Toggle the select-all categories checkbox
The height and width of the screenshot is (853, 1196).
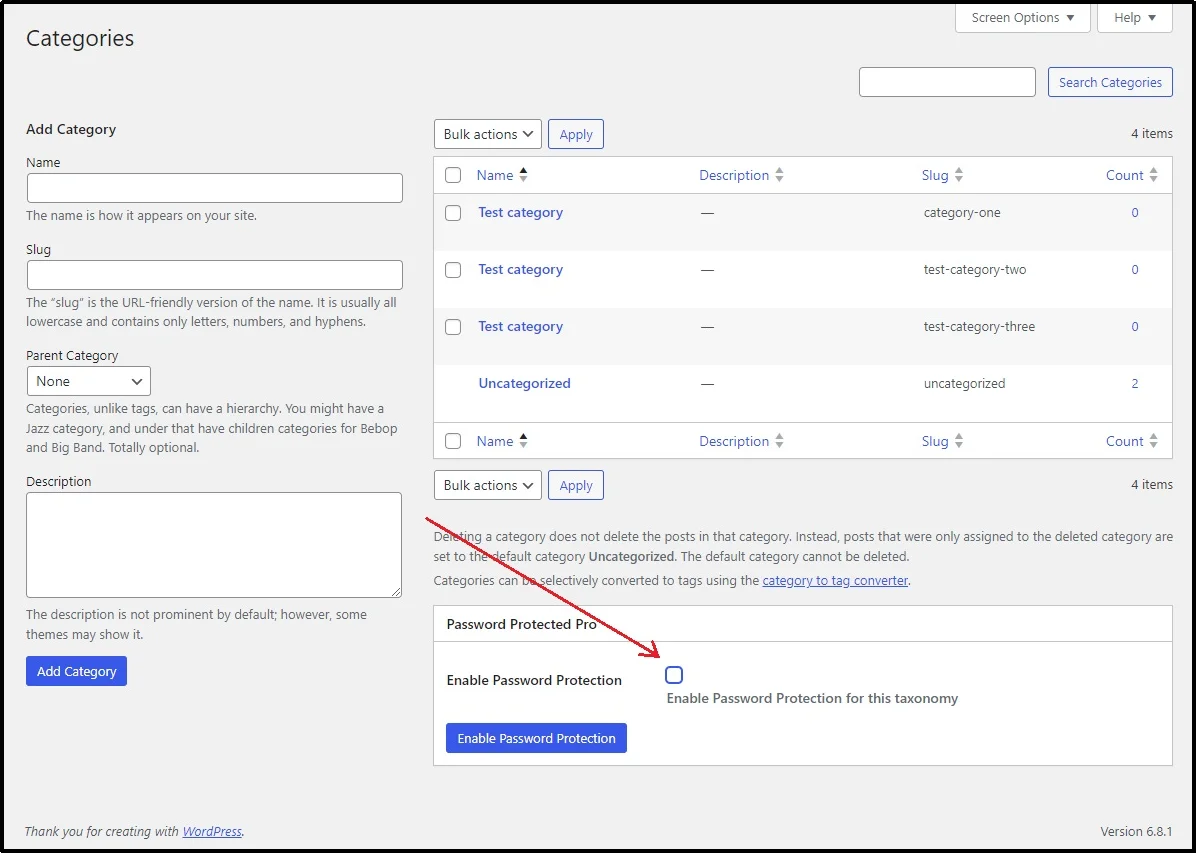[x=453, y=174]
